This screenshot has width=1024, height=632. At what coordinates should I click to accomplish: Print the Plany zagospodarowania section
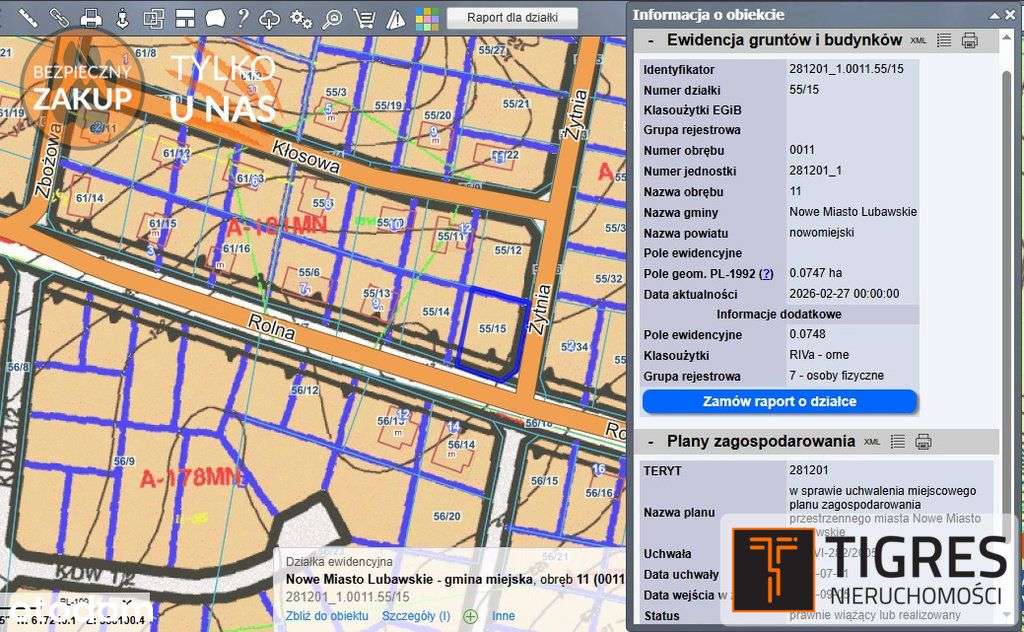pos(923,442)
